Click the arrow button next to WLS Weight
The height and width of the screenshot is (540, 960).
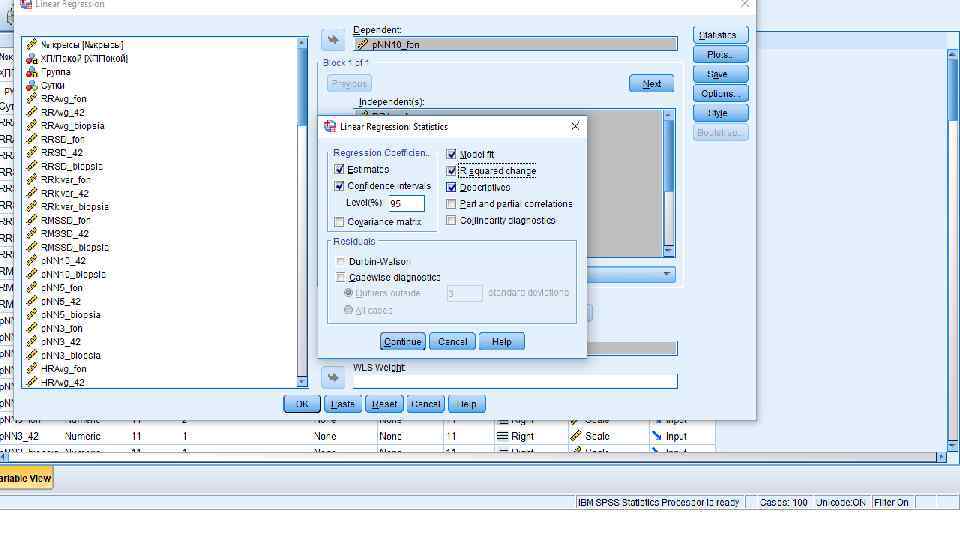[x=333, y=378]
